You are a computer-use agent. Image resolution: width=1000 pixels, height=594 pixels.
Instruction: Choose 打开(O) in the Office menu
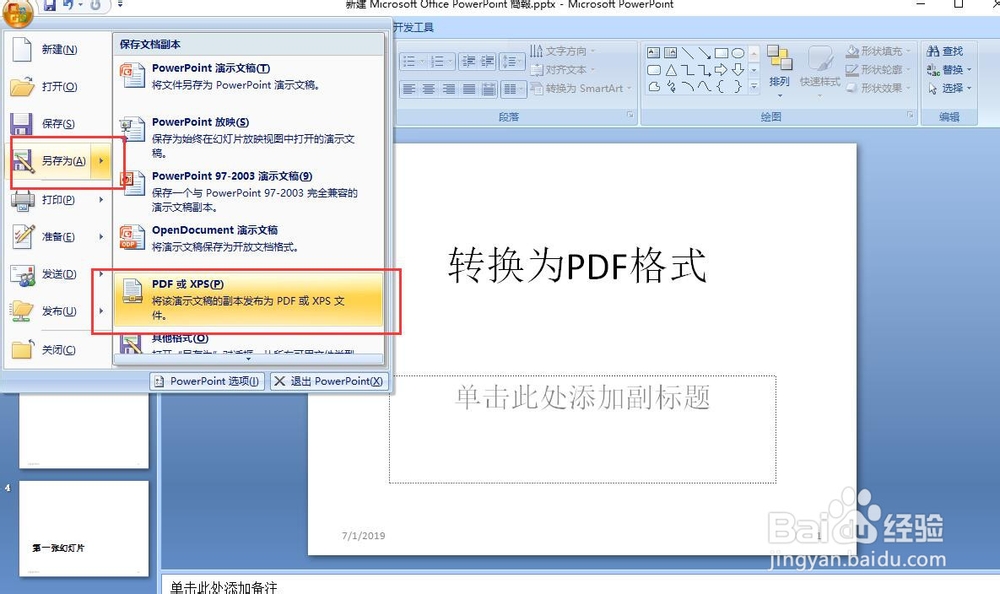pyautogui.click(x=59, y=86)
